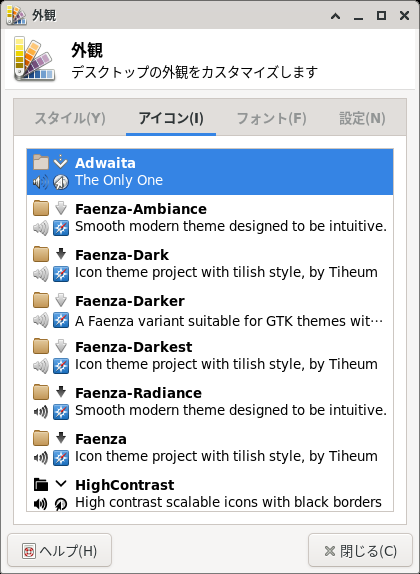Click the Faenza-Radiance browser compass icon
Image resolution: width=420 pixels, height=574 pixels.
pos(61,412)
